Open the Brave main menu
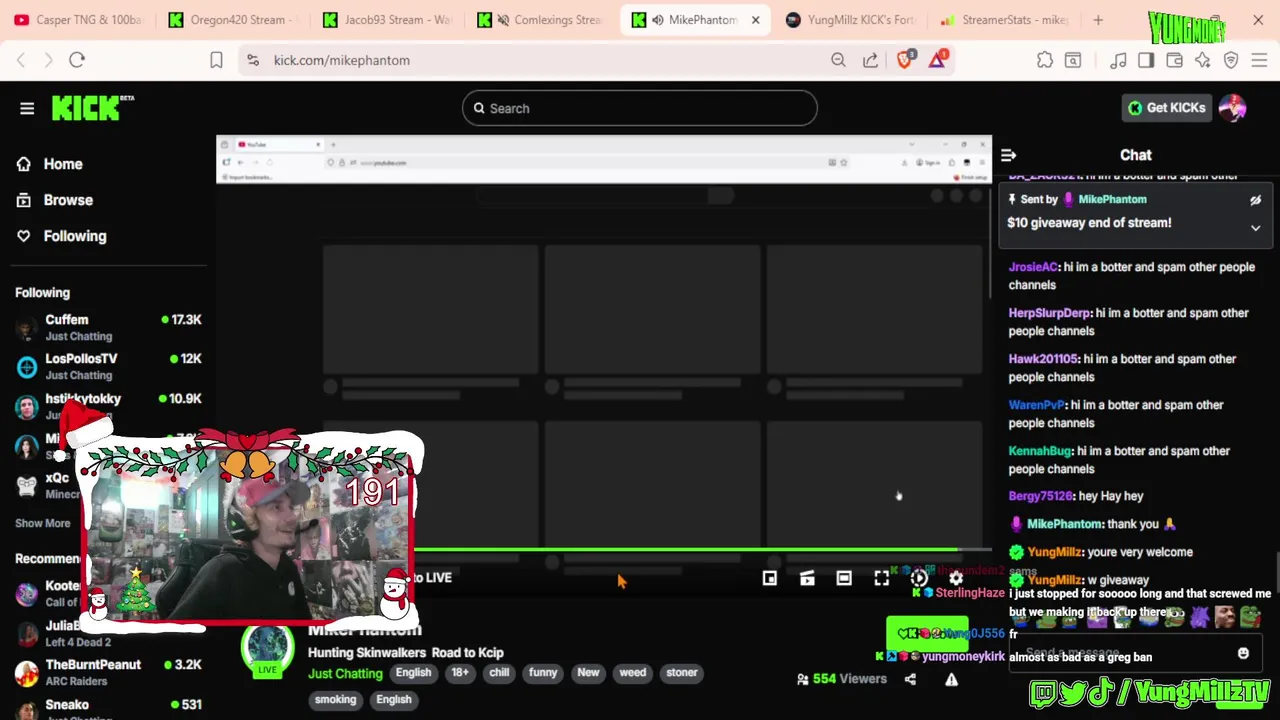 point(1259,60)
